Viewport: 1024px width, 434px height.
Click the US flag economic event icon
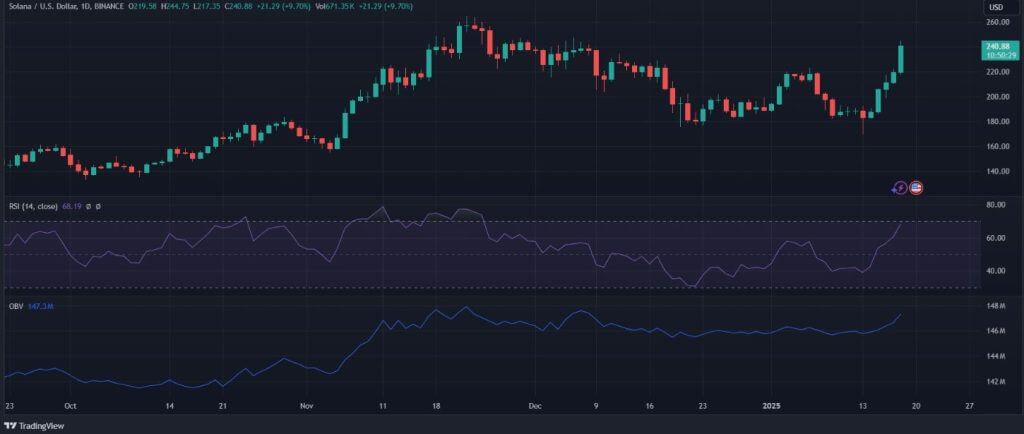click(916, 189)
